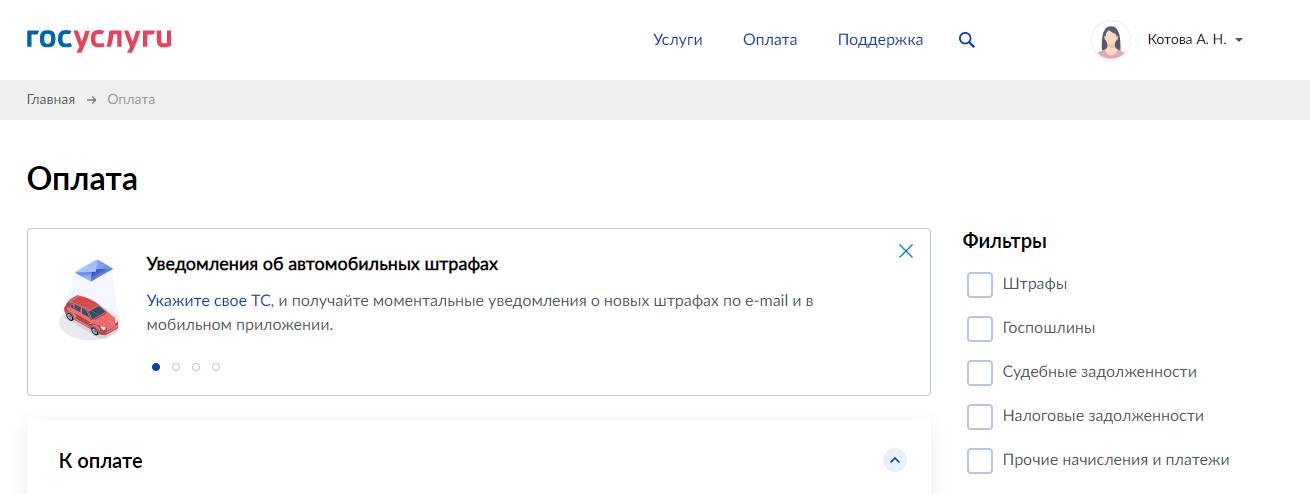
Task: Open the 'Оплата' menu item
Action: [770, 40]
